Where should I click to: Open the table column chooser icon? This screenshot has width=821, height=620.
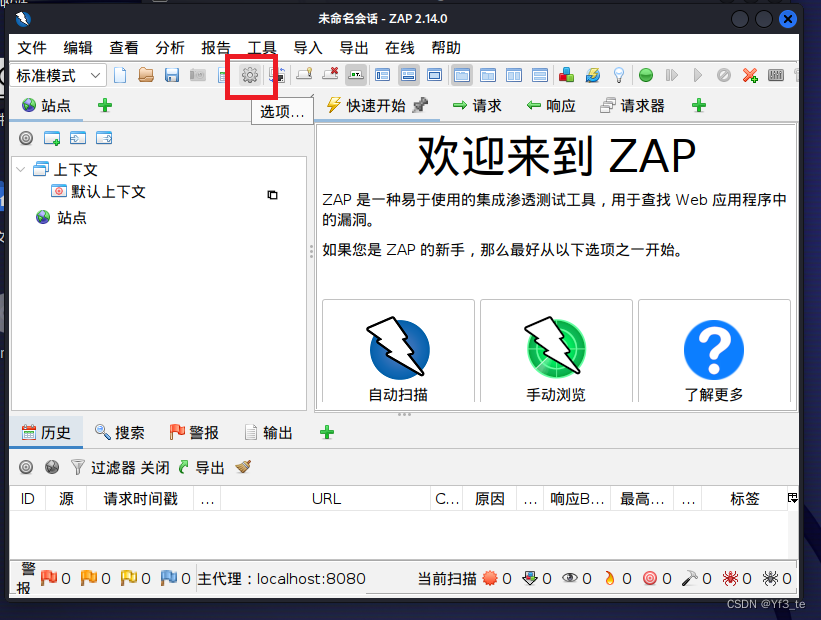793,498
